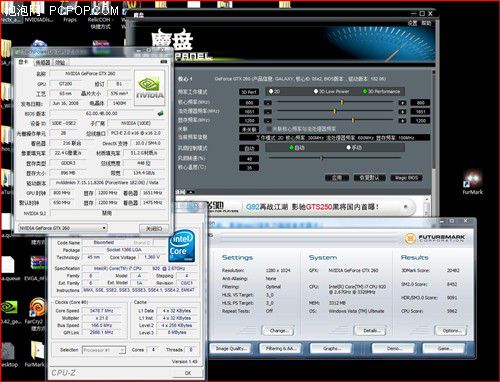This screenshot has width=500, height=382.
Task: Open Image Quality... in 3DMark
Action: click(231, 348)
